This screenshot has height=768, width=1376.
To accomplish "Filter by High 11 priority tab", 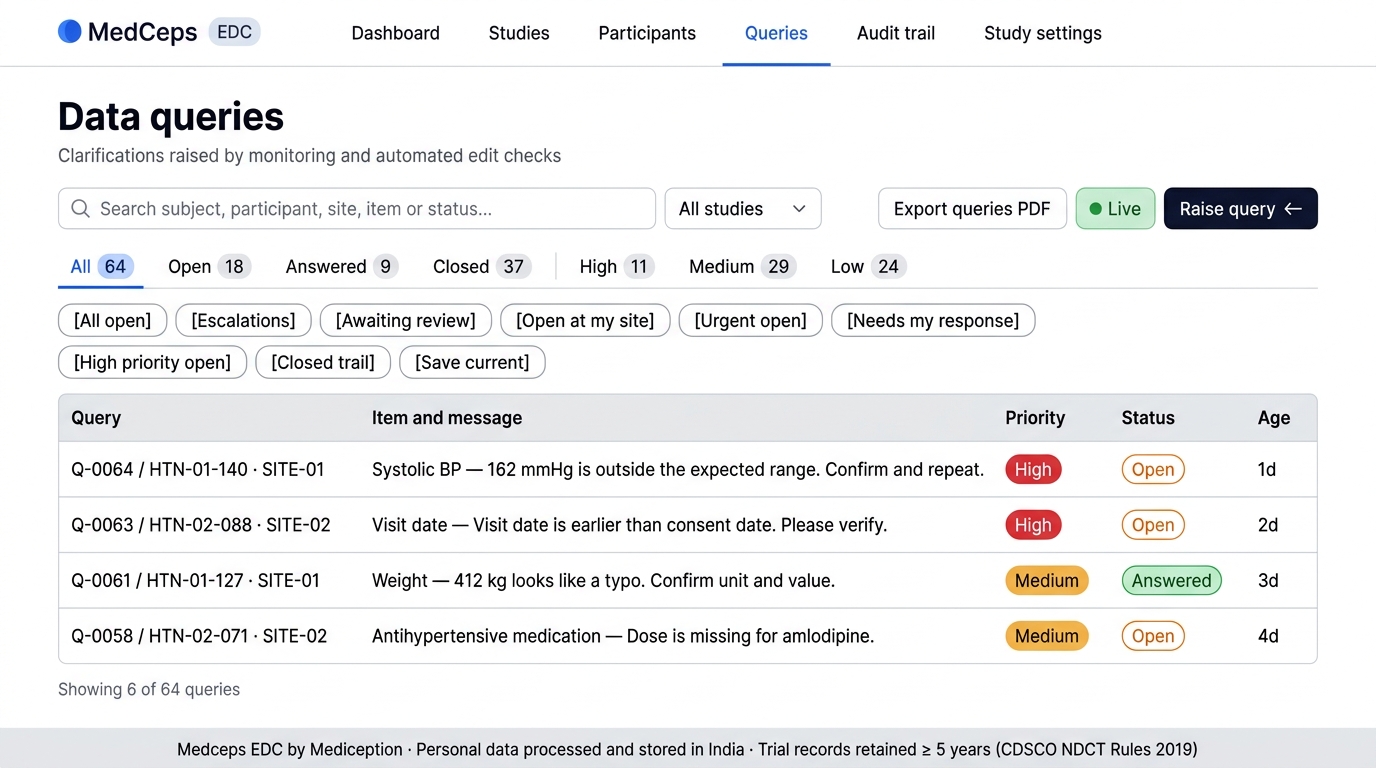I will (617, 267).
